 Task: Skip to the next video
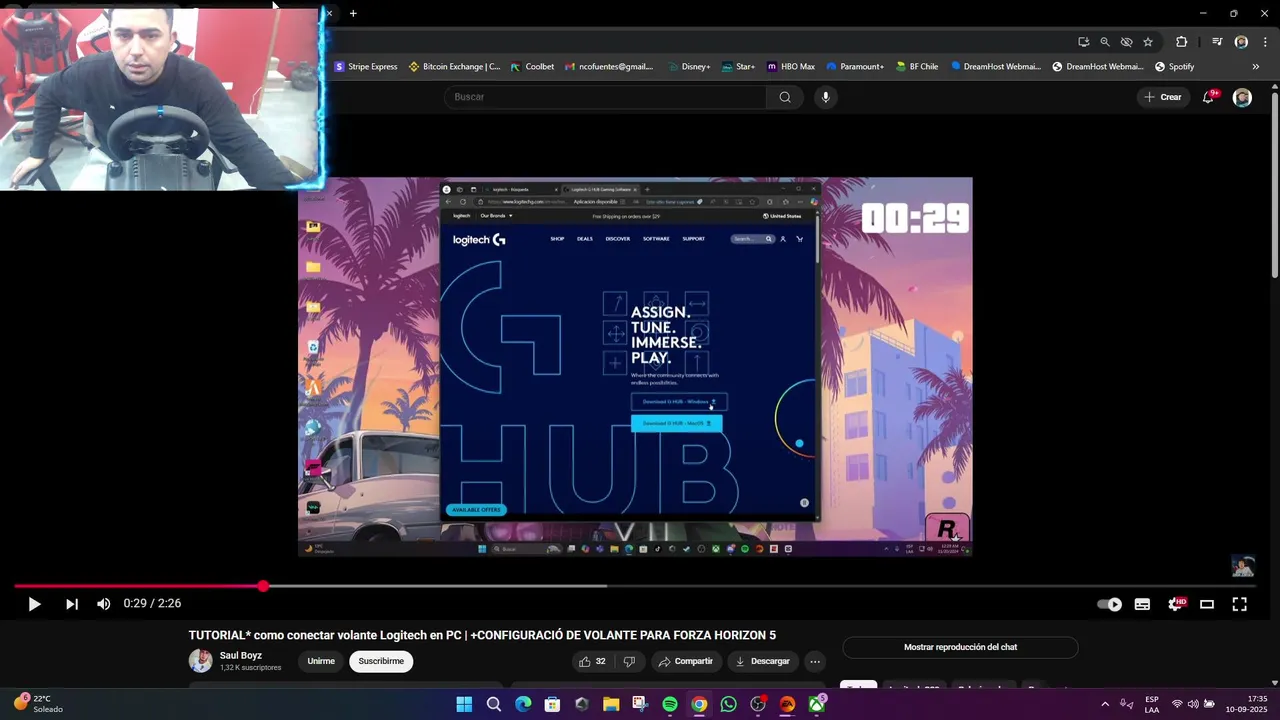[x=71, y=604]
